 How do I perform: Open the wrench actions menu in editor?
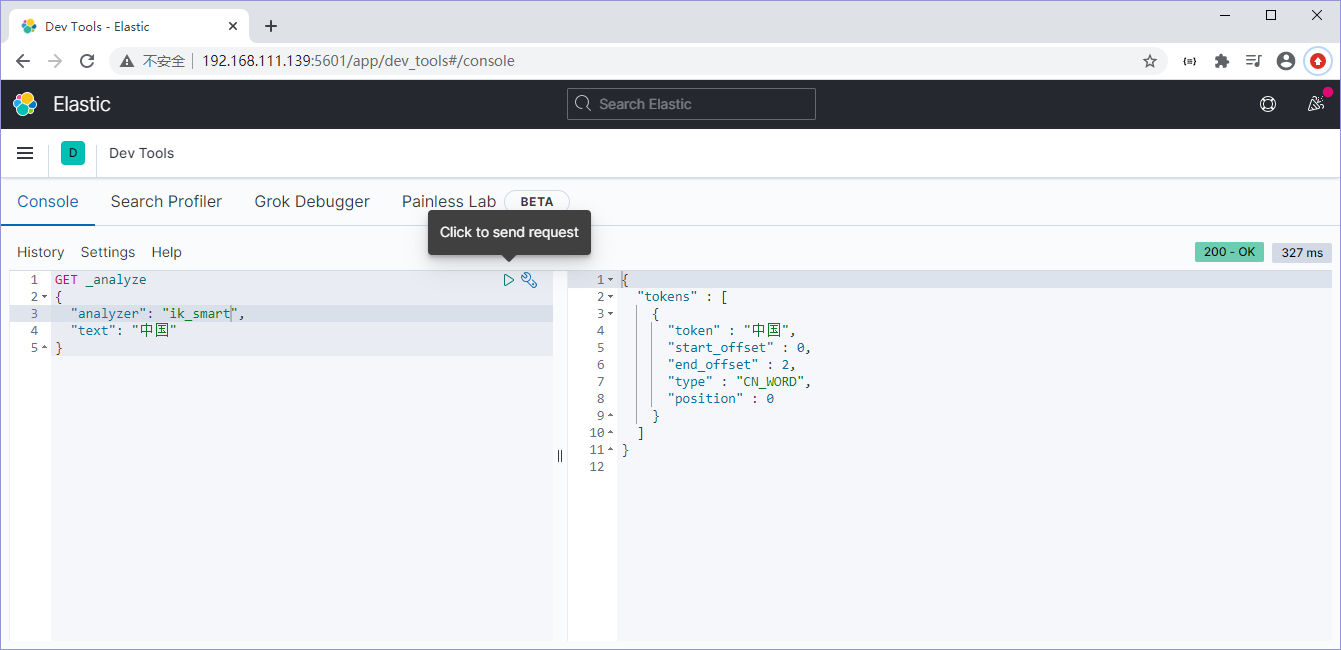click(529, 281)
